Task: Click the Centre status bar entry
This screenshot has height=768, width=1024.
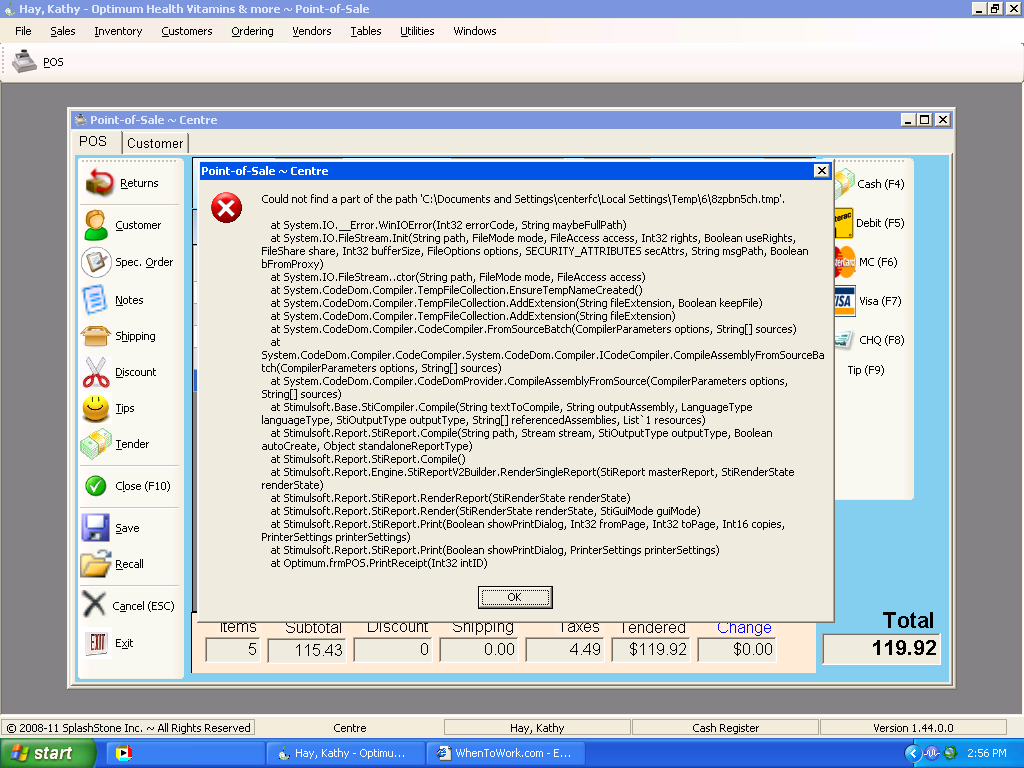Action: [349, 728]
